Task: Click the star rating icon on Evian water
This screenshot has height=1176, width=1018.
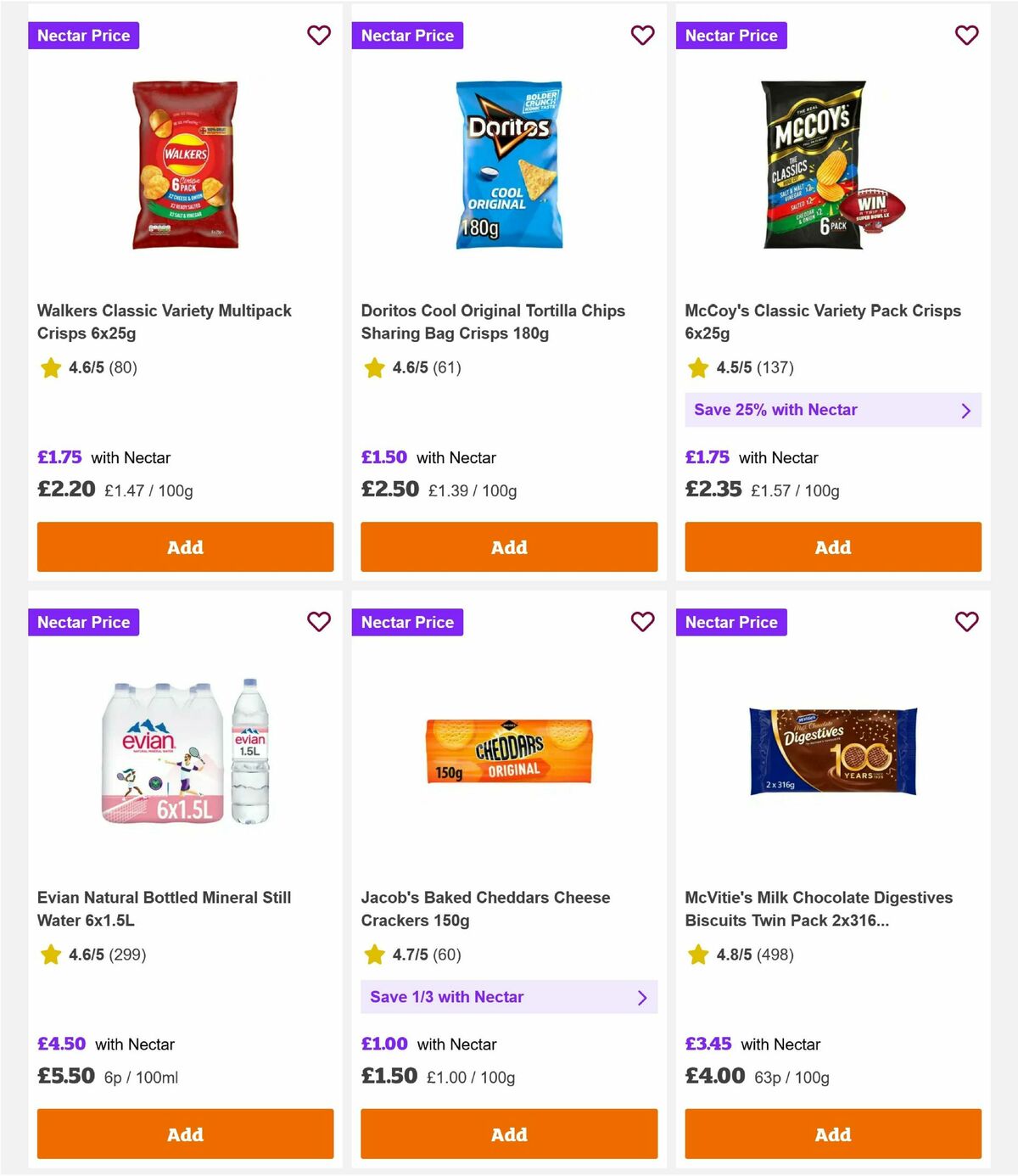Action: 49,955
